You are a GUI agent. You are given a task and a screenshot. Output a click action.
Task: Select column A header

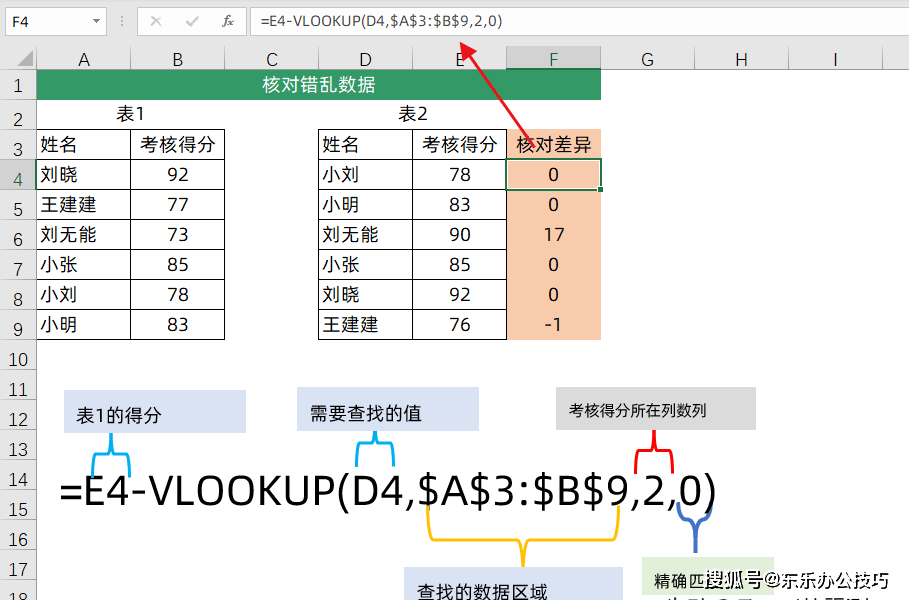pyautogui.click(x=83, y=59)
